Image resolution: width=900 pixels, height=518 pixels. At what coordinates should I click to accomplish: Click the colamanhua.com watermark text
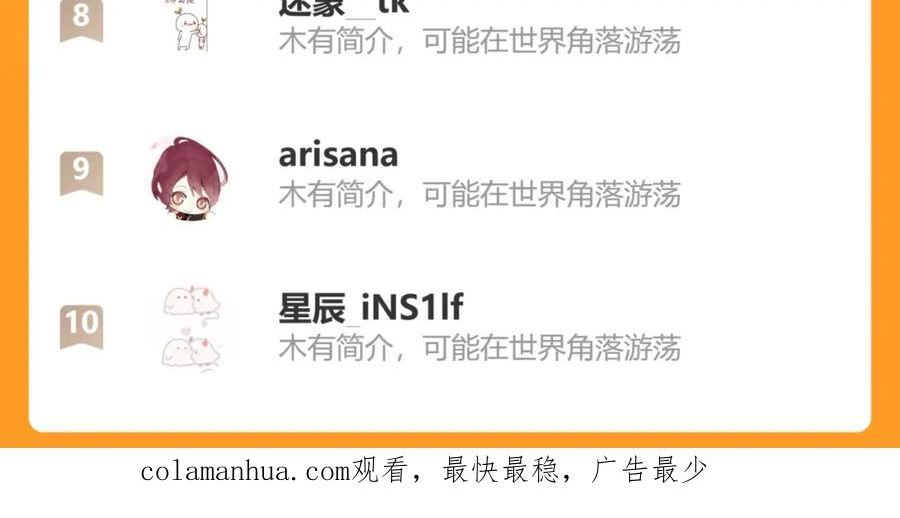point(246,472)
